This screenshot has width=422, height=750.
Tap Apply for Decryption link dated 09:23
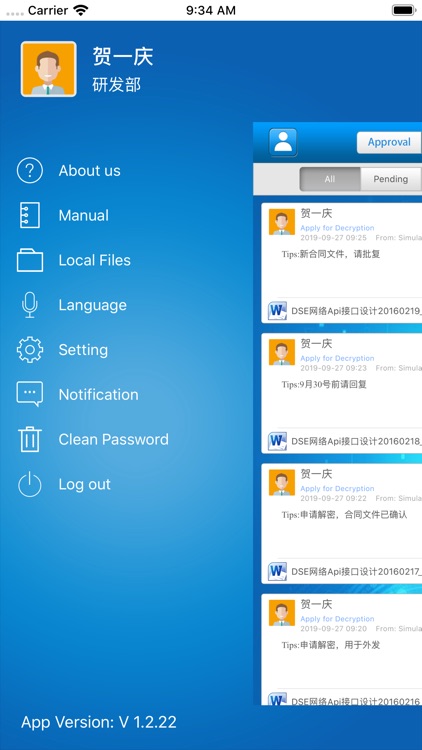click(337, 358)
